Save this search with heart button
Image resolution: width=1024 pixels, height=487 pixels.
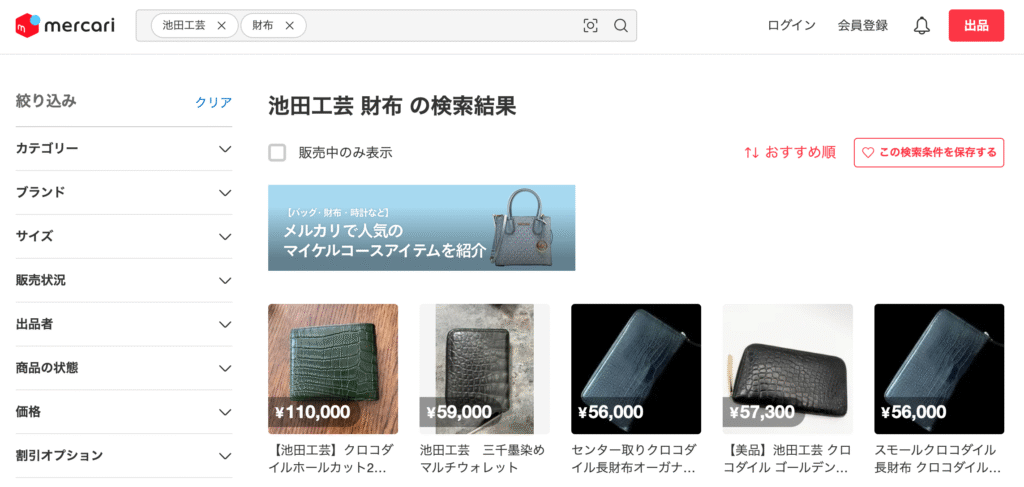[929, 153]
